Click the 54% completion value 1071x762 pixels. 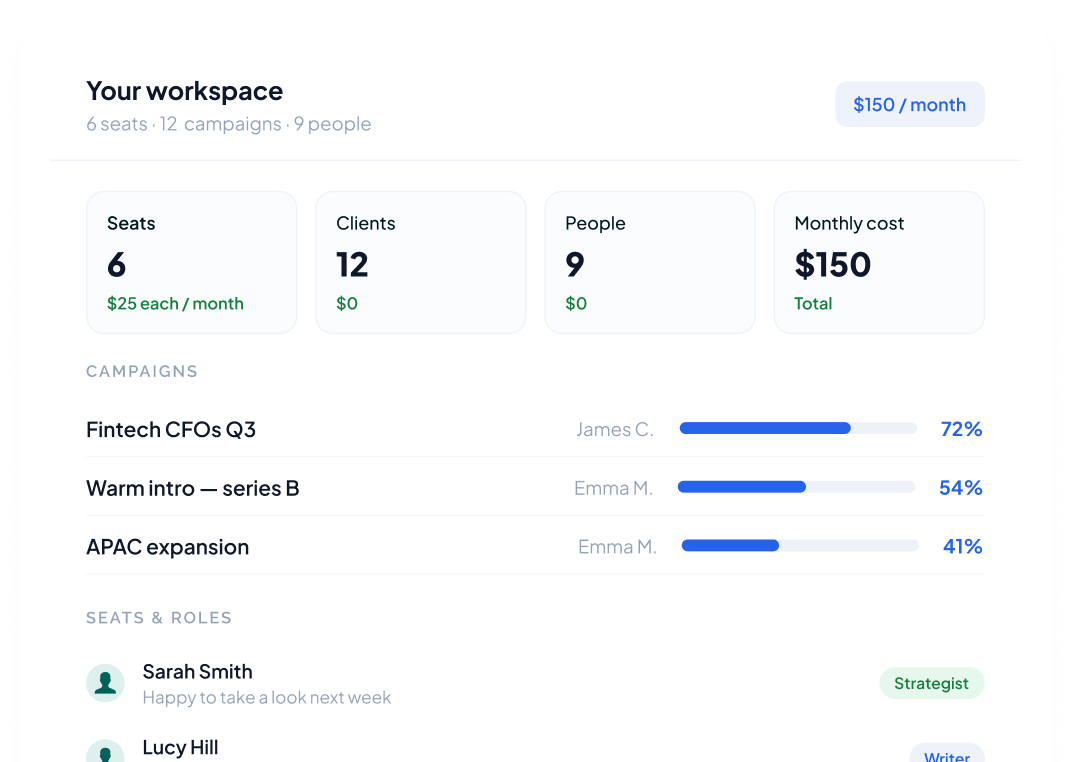(961, 488)
